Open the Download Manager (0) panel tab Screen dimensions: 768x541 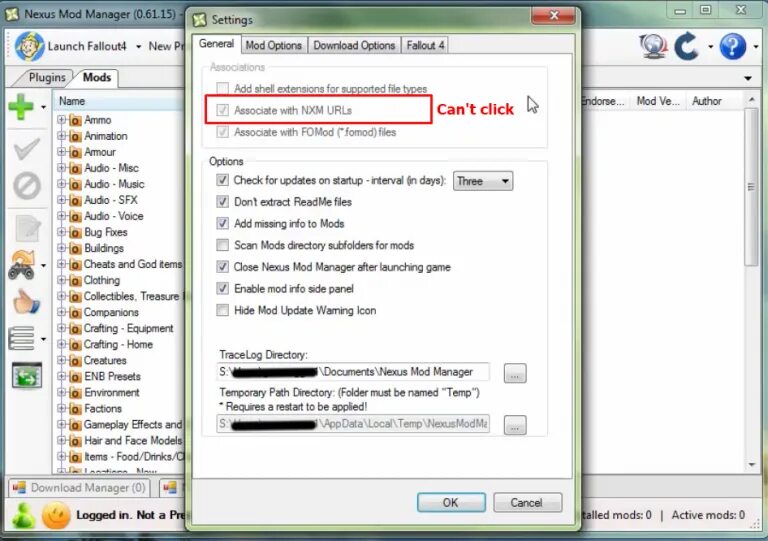(x=79, y=488)
